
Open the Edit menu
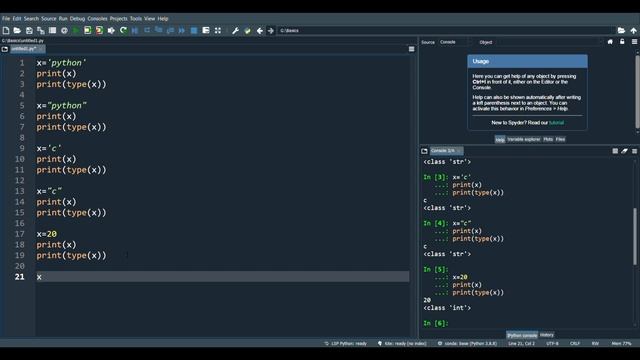(17, 19)
